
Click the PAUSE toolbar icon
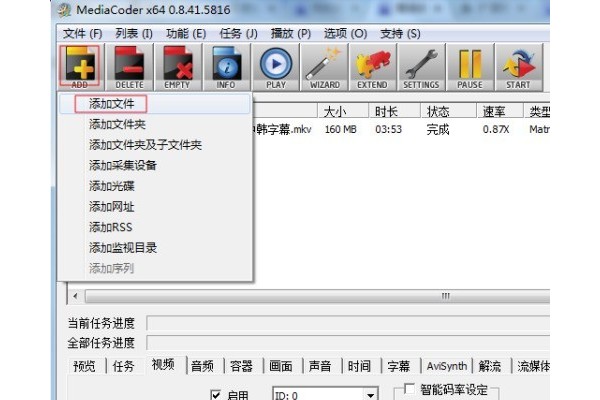(x=470, y=67)
